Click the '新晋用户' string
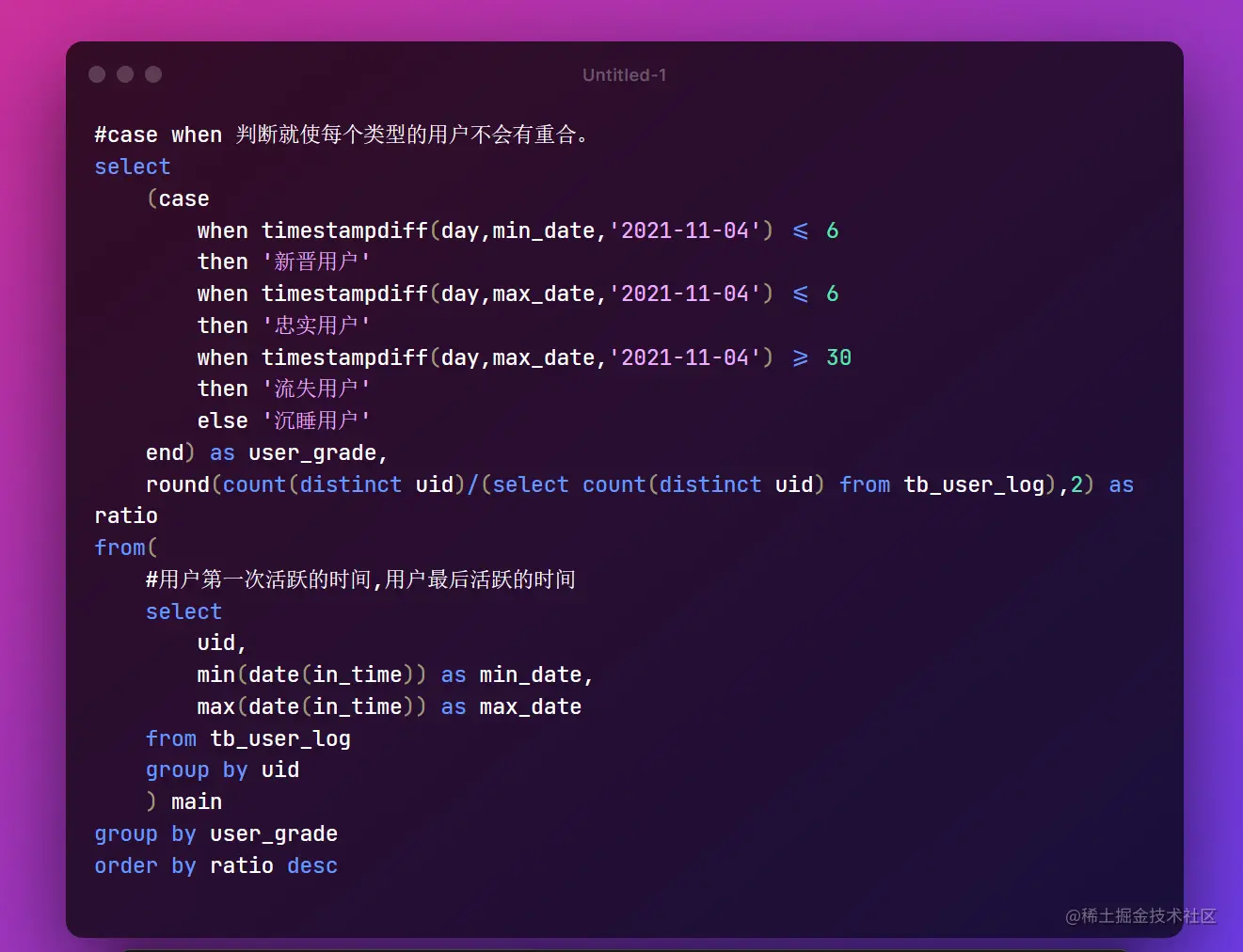Viewport: 1243px width, 952px height. pyautogui.click(x=316, y=262)
